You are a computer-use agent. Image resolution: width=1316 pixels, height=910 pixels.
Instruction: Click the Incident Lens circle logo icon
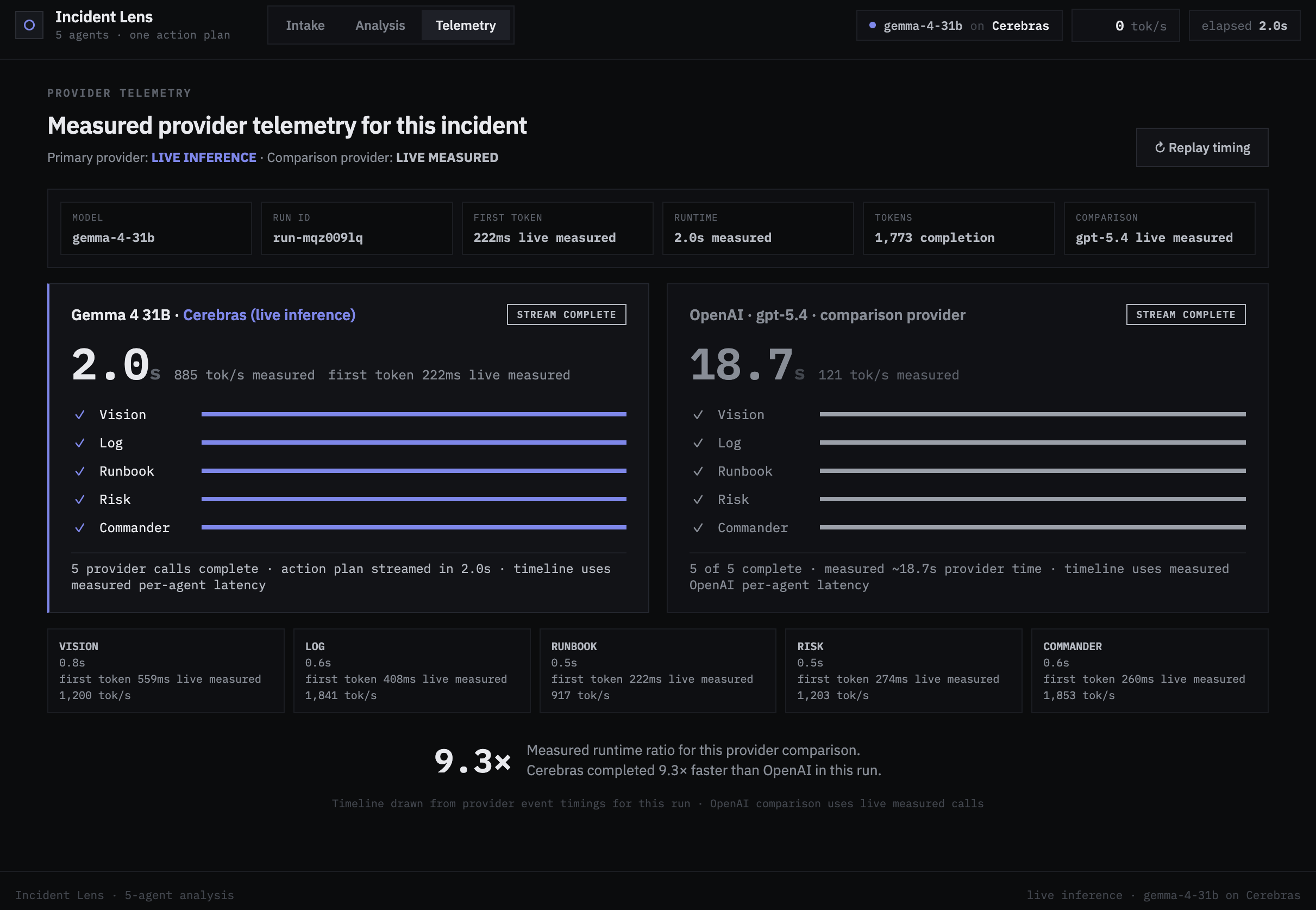[29, 25]
